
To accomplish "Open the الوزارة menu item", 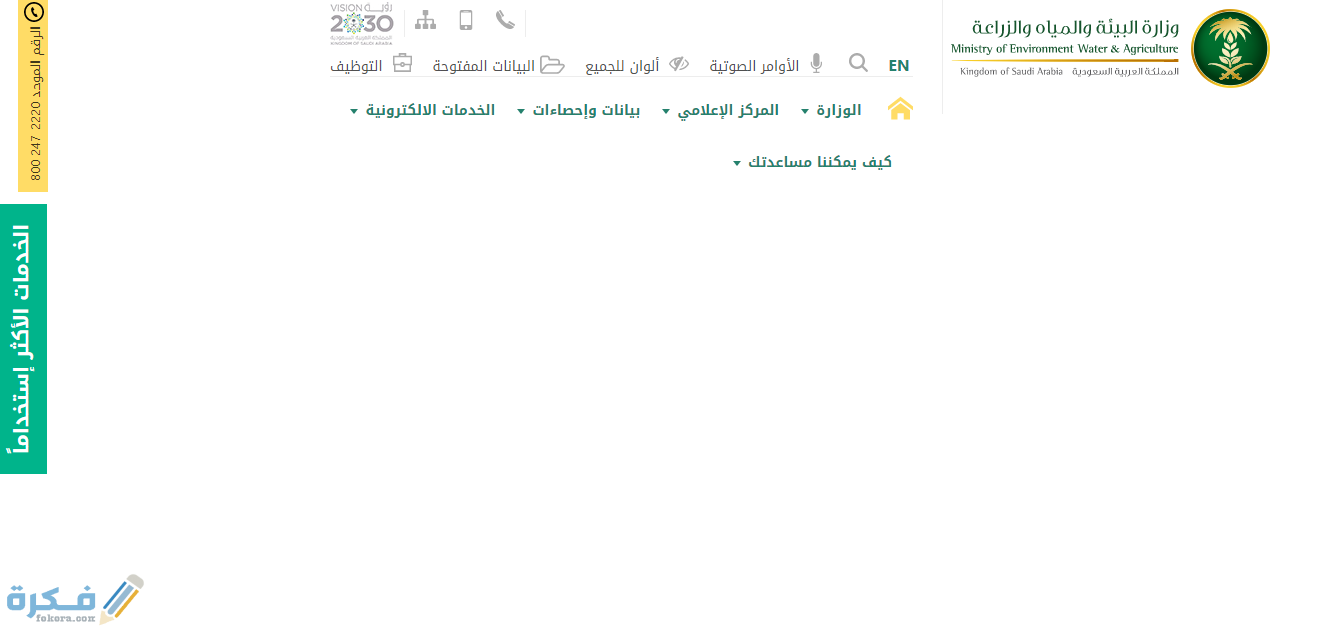I will 838,110.
